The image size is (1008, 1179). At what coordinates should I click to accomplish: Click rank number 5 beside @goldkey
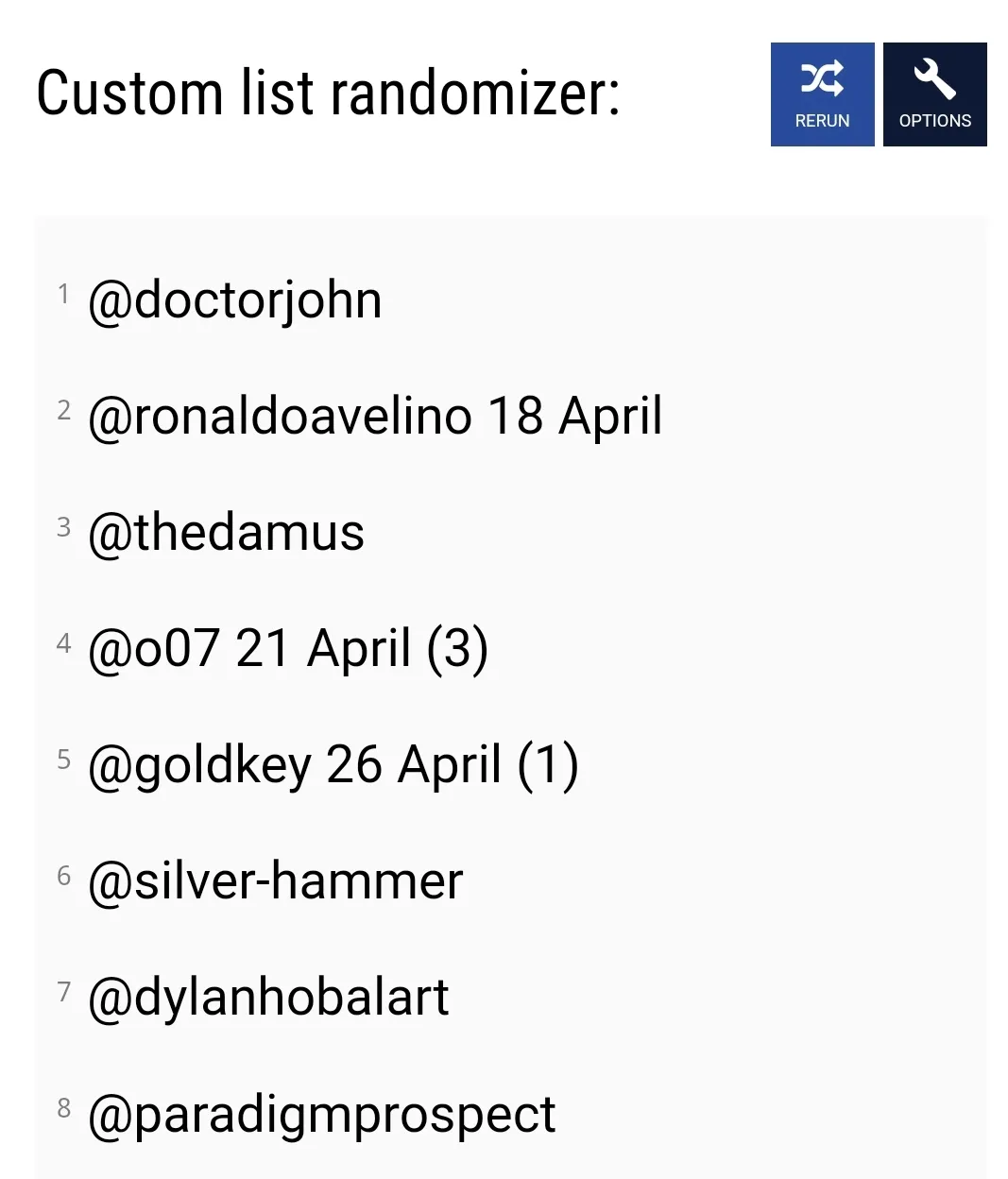tap(63, 760)
